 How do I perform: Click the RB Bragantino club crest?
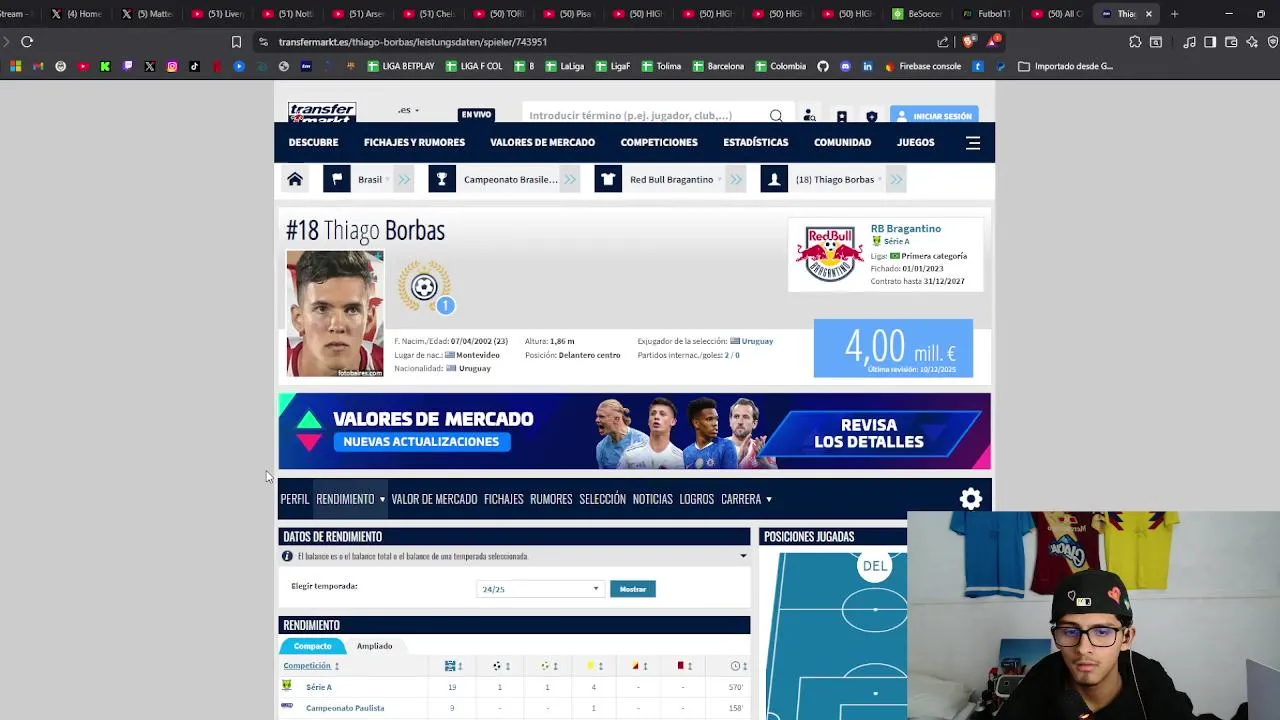point(829,254)
